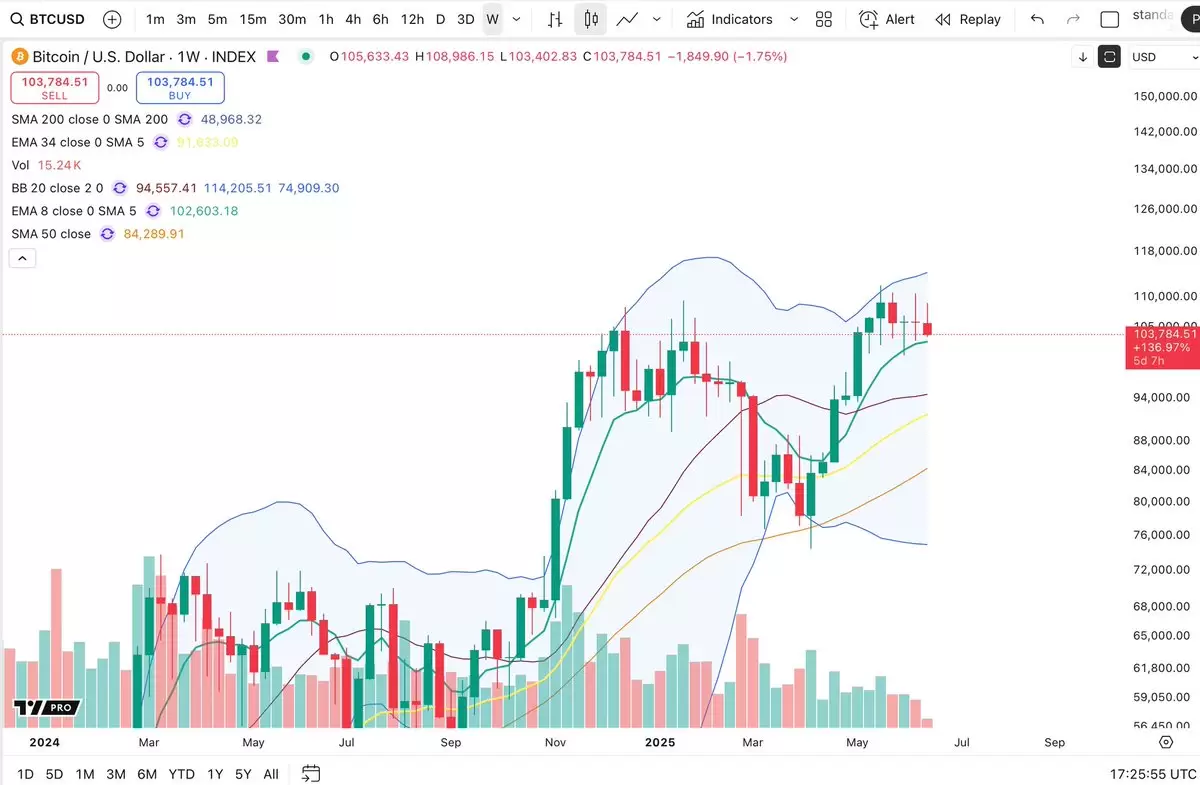
Task: Set the date range to 1Y
Action: [215, 774]
